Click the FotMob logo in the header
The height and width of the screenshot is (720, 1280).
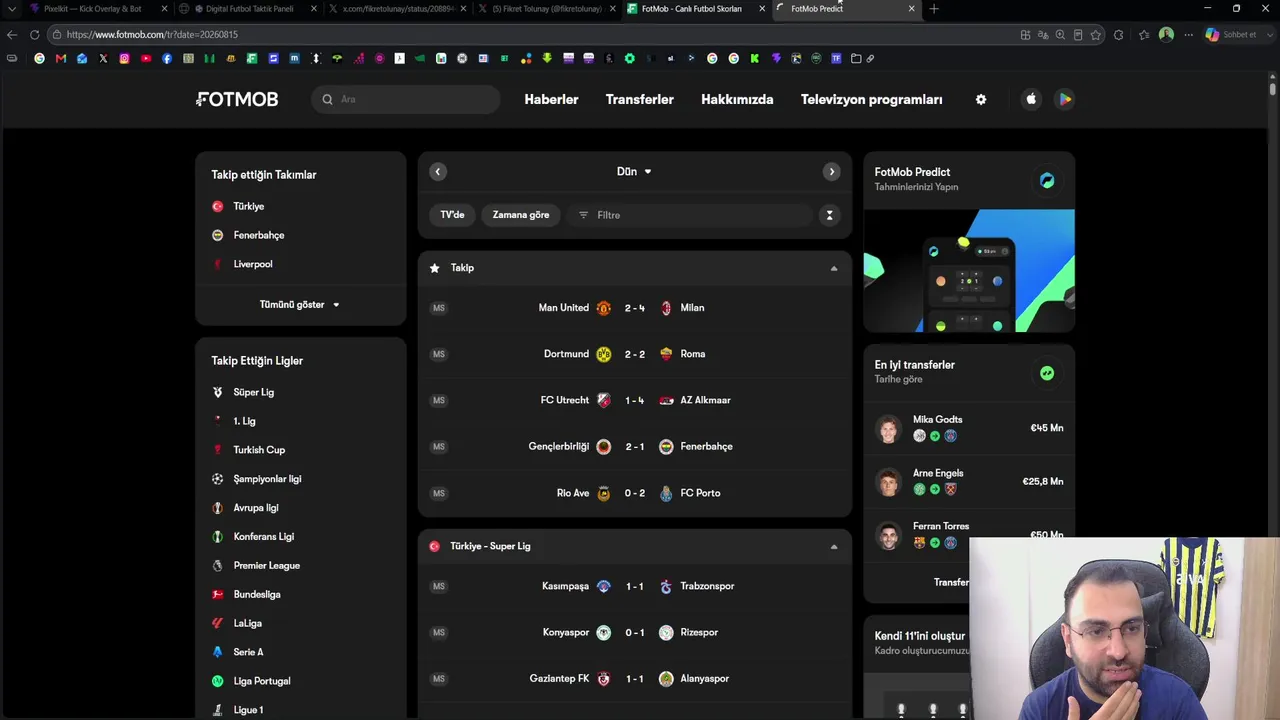(x=237, y=99)
